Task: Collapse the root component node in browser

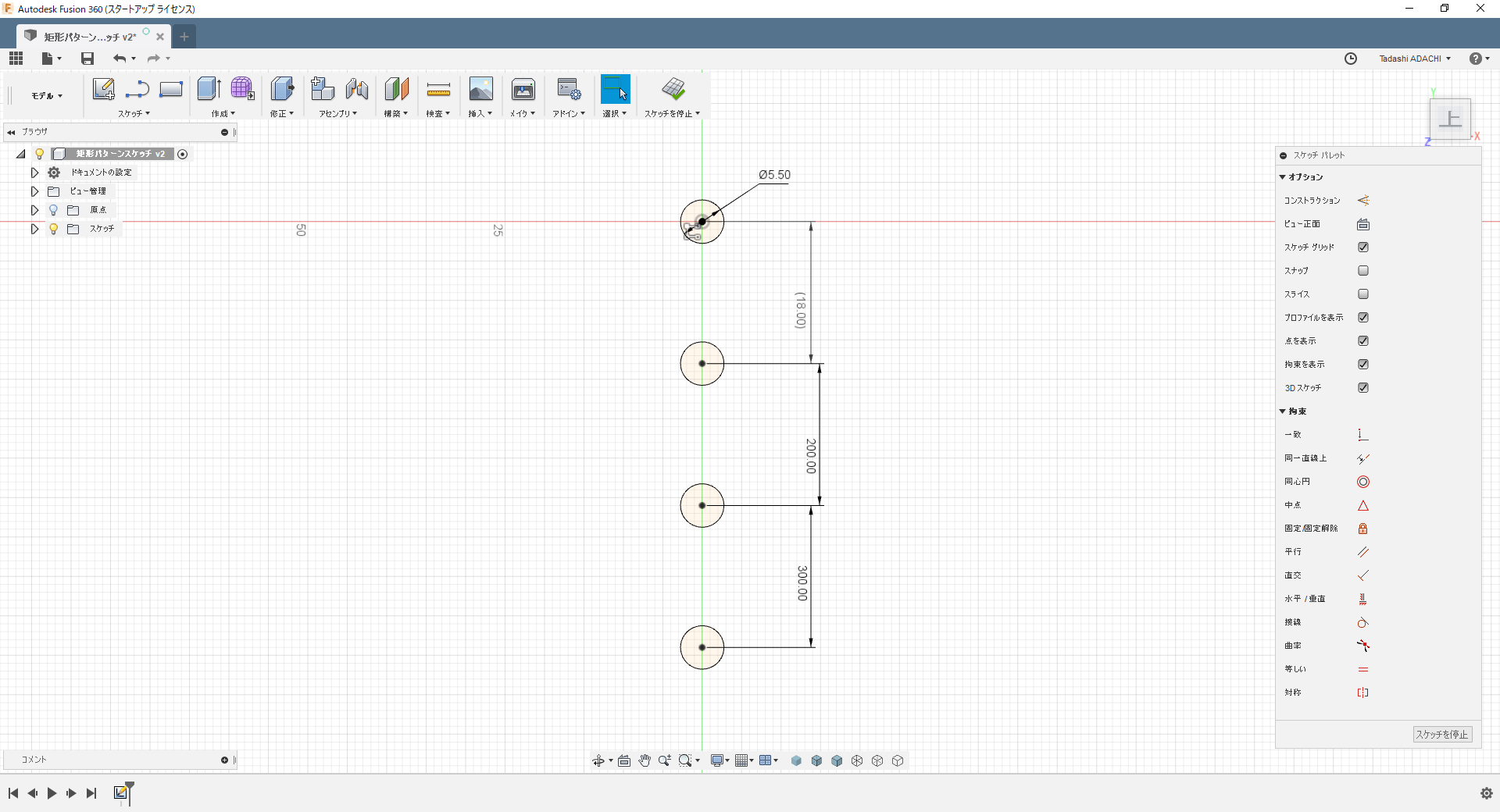Action: [x=21, y=154]
